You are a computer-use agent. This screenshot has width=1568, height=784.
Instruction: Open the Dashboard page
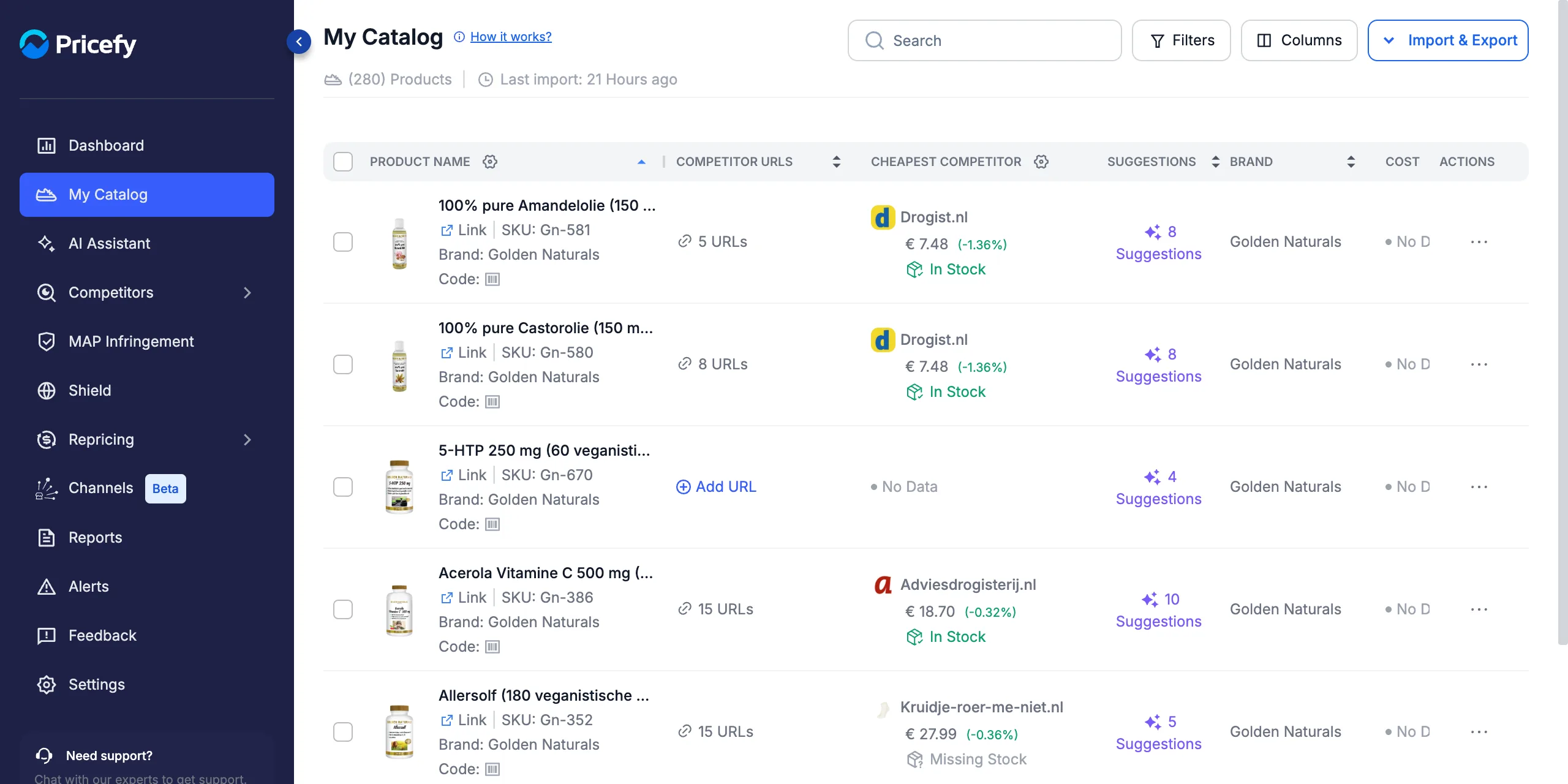(x=147, y=146)
